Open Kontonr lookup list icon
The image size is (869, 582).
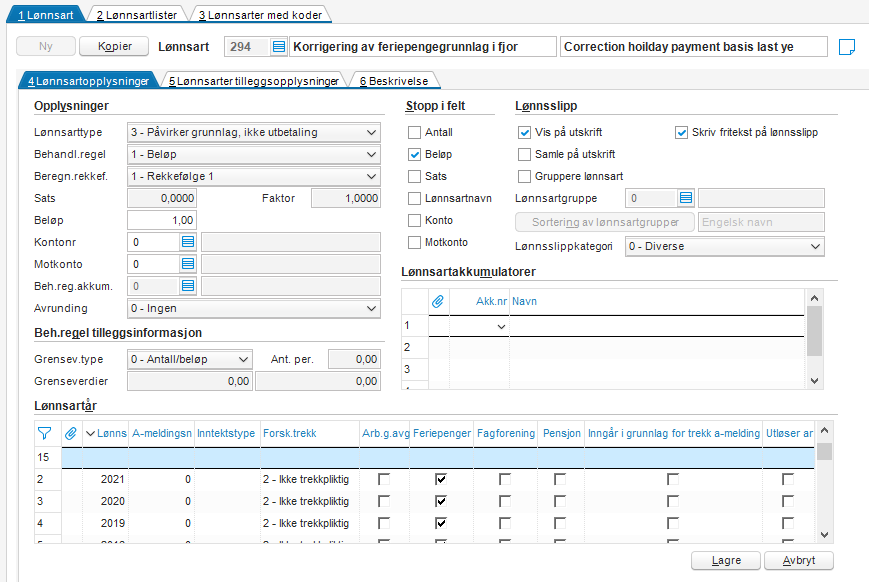188,242
